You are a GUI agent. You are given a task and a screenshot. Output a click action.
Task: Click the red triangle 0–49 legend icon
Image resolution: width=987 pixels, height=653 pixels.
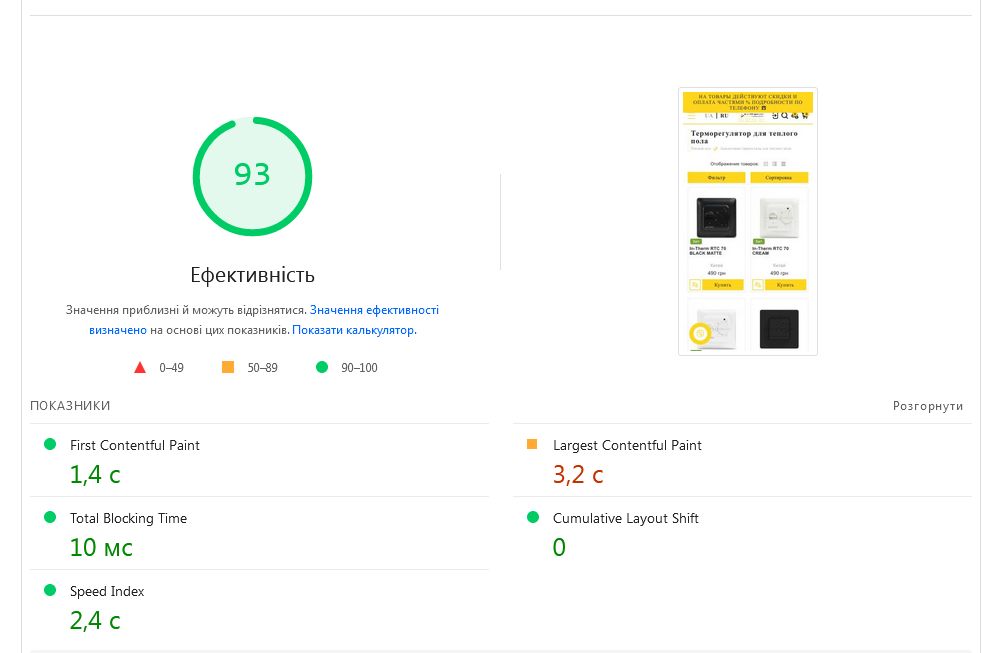(x=140, y=367)
